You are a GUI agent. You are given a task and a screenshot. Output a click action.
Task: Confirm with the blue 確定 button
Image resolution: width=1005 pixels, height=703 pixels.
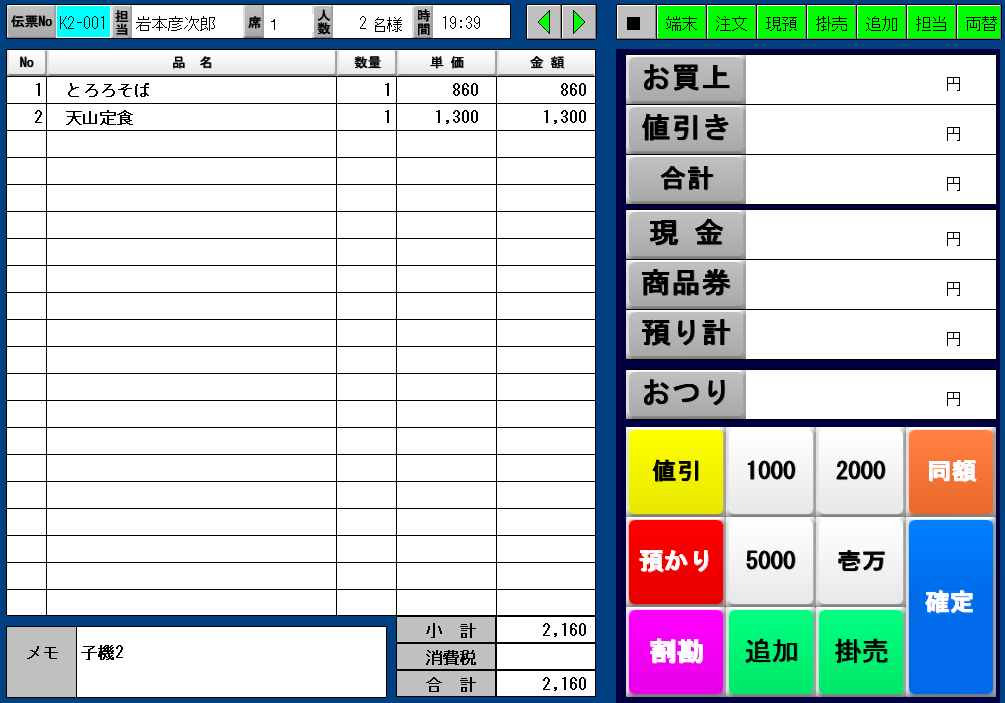coord(950,605)
